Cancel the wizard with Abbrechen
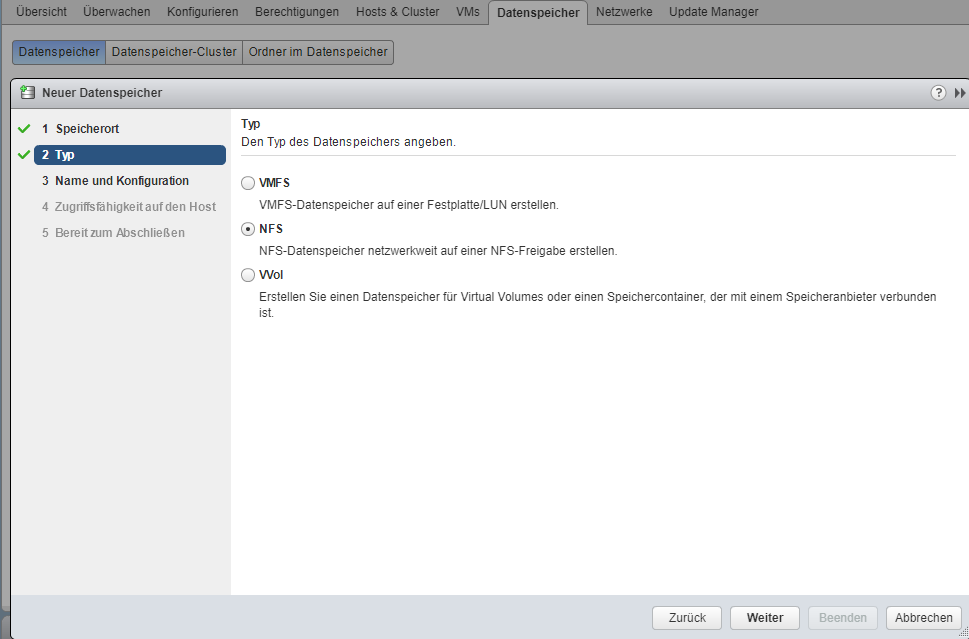 [923, 618]
